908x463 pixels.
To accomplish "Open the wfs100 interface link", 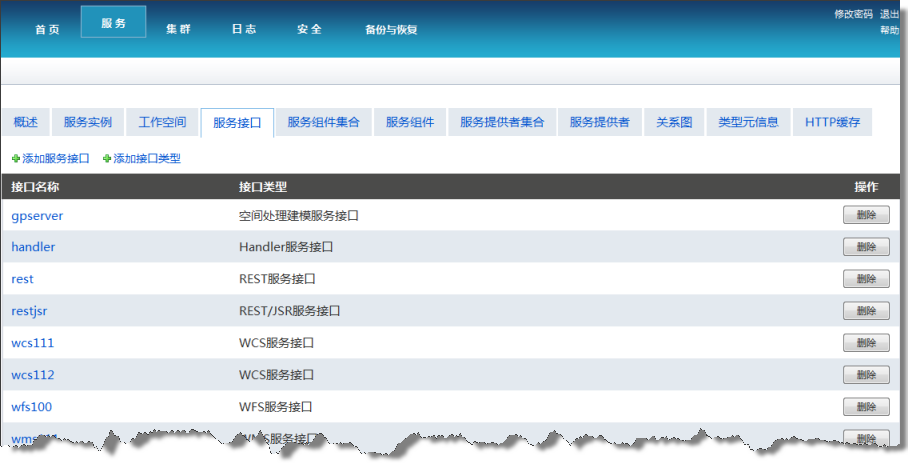I will click(31, 407).
